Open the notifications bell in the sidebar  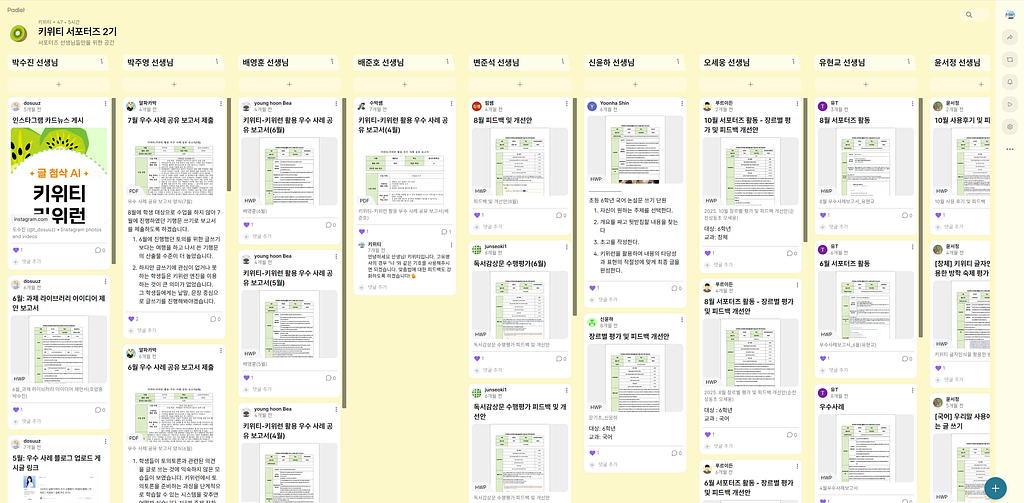coord(1010,82)
